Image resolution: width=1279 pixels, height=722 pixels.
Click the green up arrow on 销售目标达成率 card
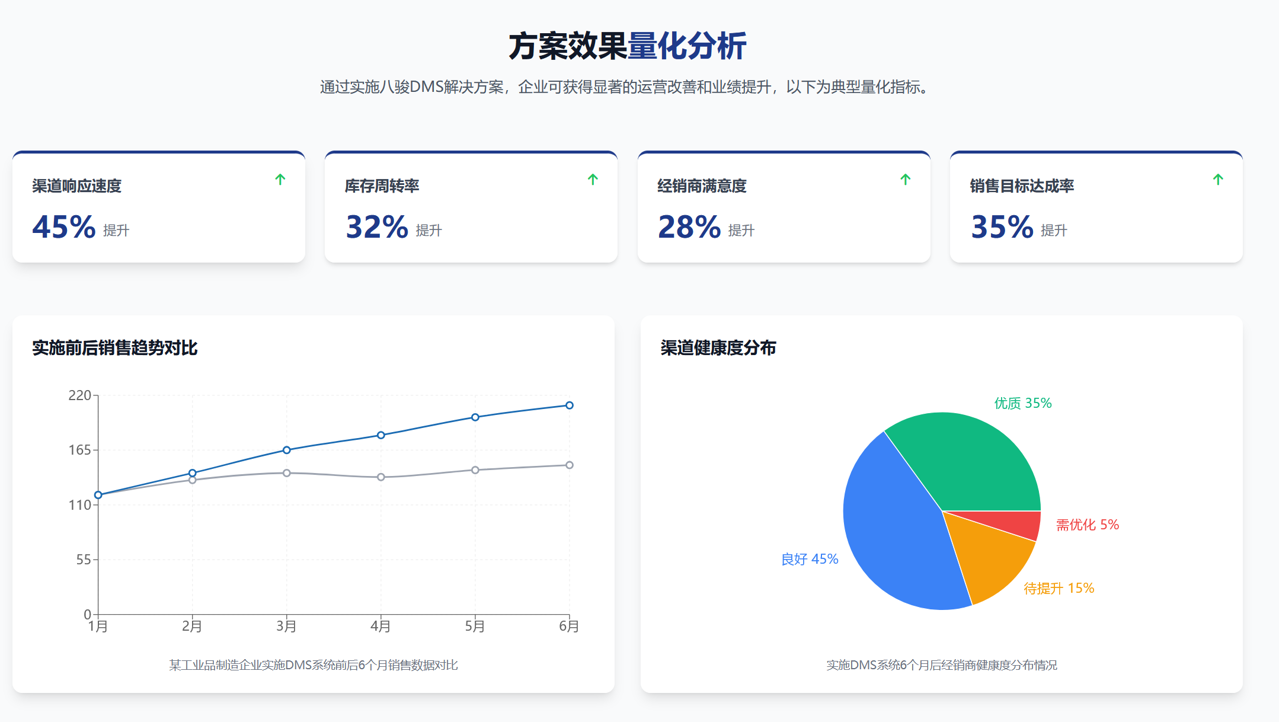(1218, 180)
